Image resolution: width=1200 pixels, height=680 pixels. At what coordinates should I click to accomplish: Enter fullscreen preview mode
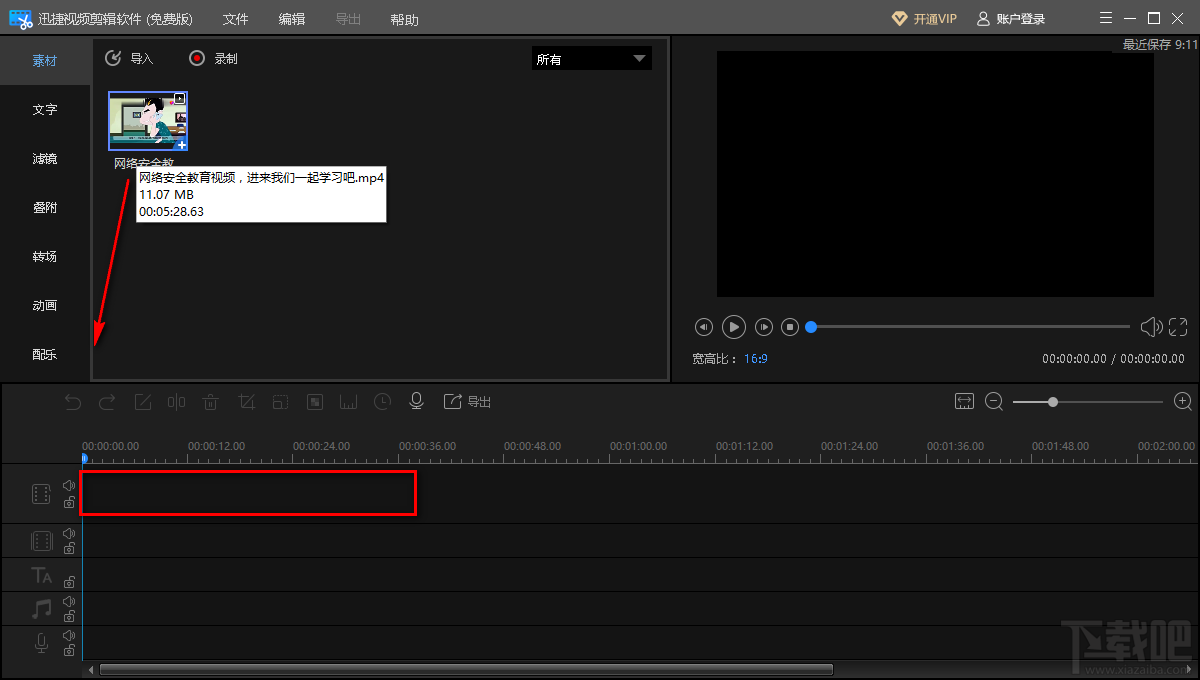pos(1178,327)
